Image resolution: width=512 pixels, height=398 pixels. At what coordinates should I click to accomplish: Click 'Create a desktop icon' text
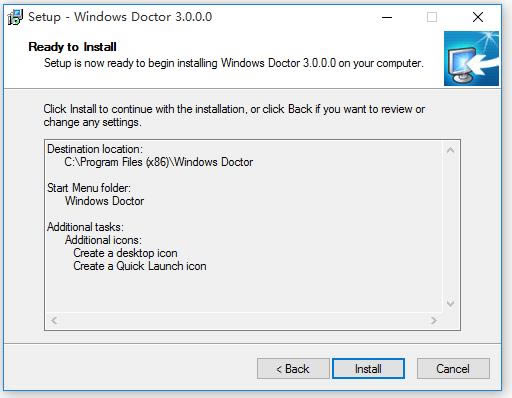coord(125,253)
